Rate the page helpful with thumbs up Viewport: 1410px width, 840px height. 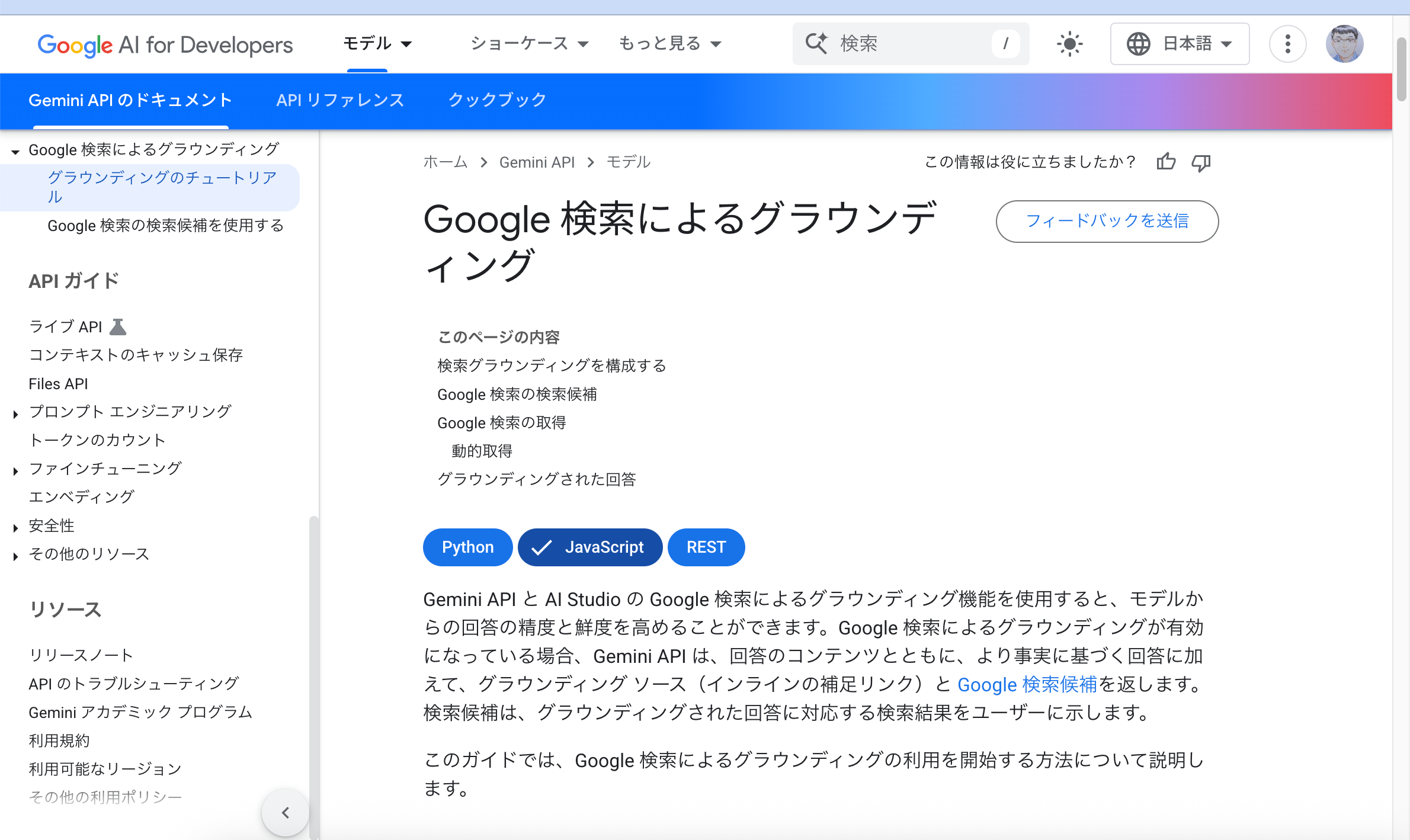click(x=1165, y=162)
